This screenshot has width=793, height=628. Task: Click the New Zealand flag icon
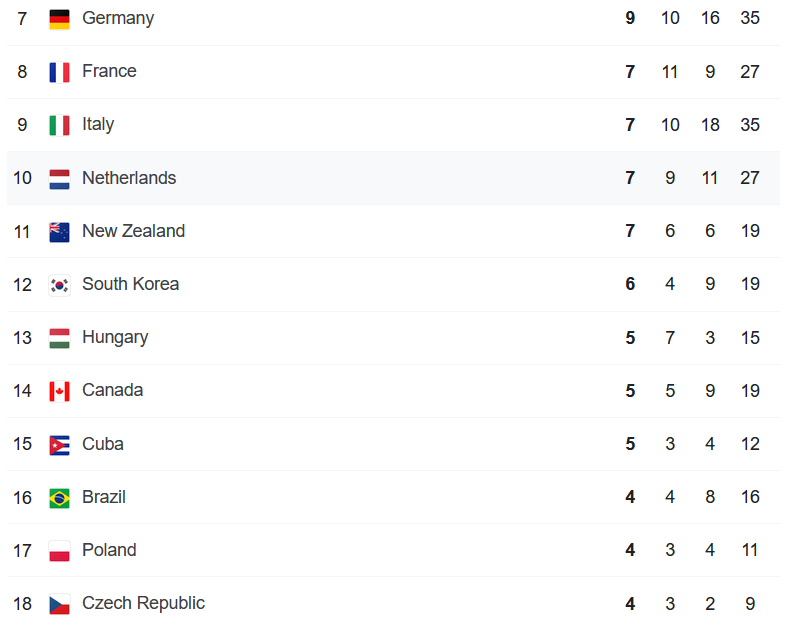(x=59, y=232)
